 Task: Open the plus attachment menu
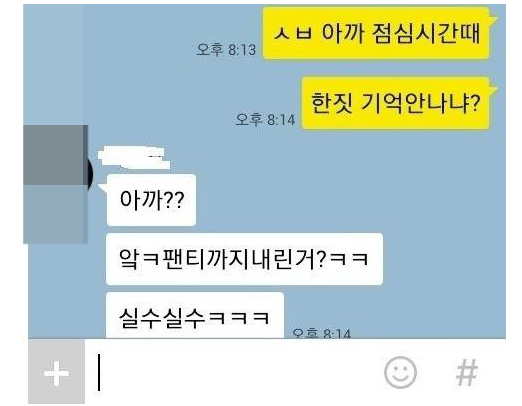click(x=56, y=372)
